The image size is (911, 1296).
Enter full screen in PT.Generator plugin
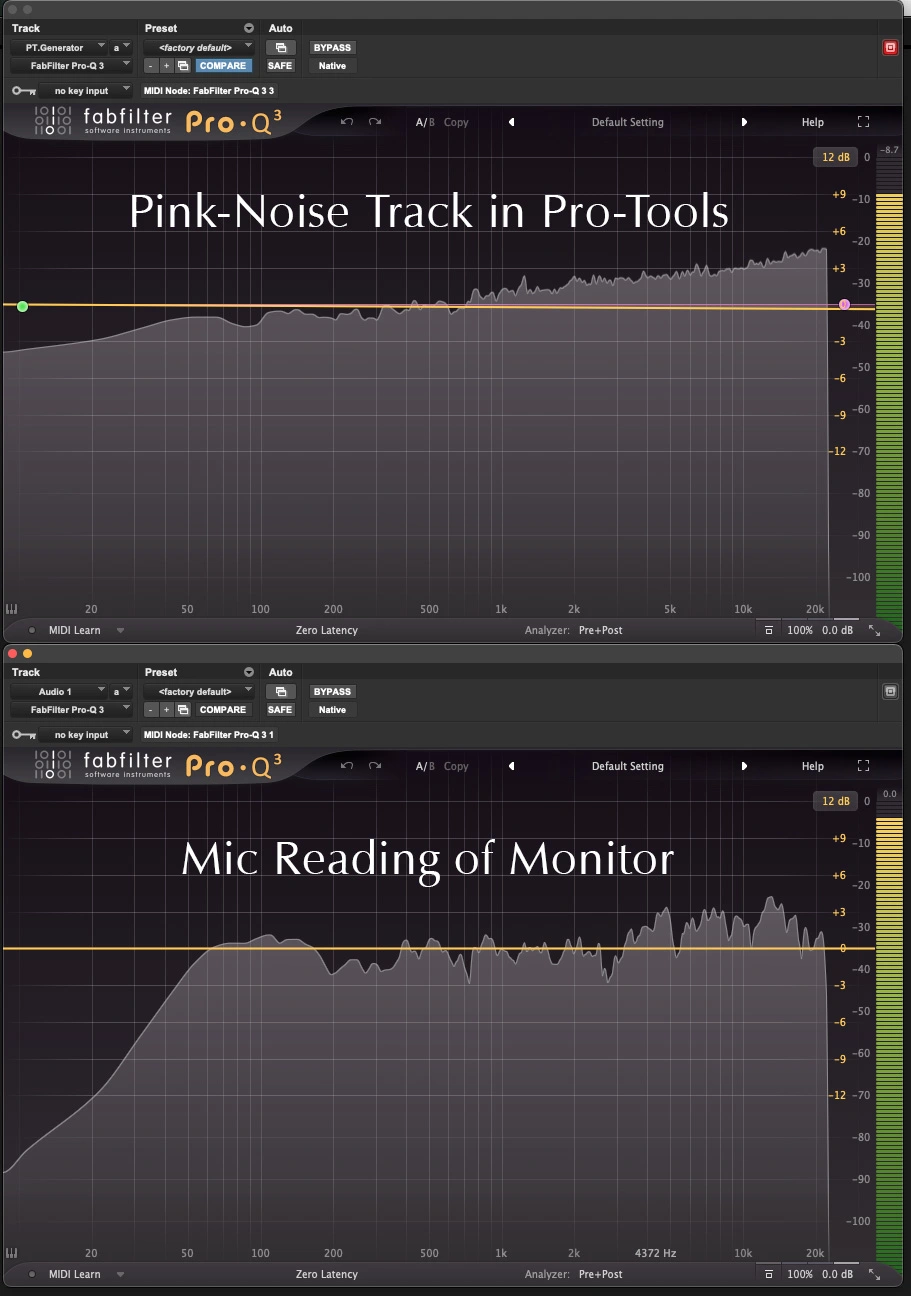click(x=864, y=122)
